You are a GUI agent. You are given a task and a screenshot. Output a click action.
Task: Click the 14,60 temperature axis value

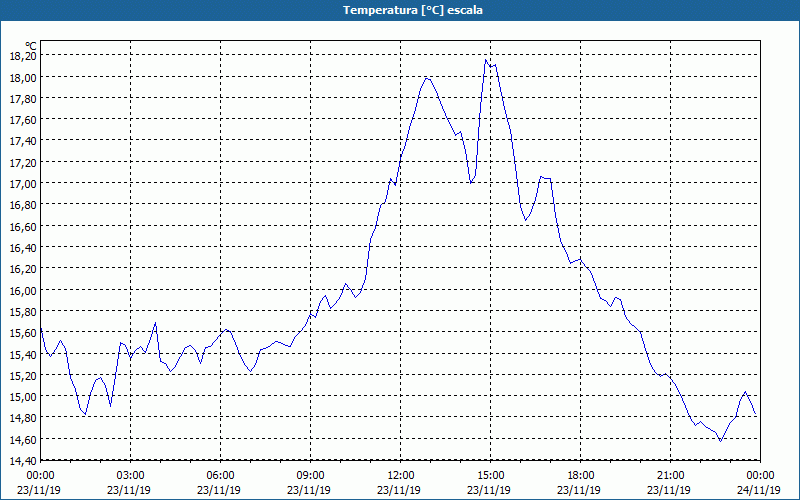[x=23, y=439]
